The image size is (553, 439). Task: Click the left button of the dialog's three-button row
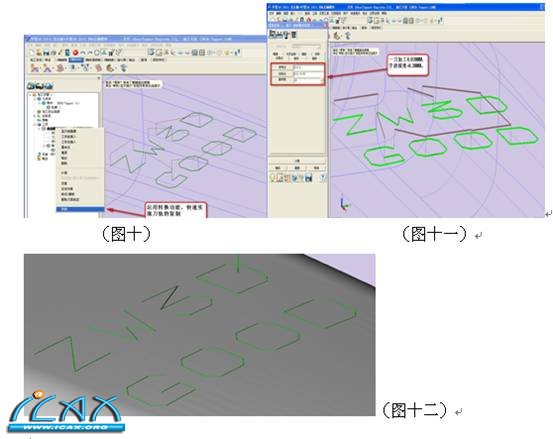pyautogui.click(x=278, y=168)
